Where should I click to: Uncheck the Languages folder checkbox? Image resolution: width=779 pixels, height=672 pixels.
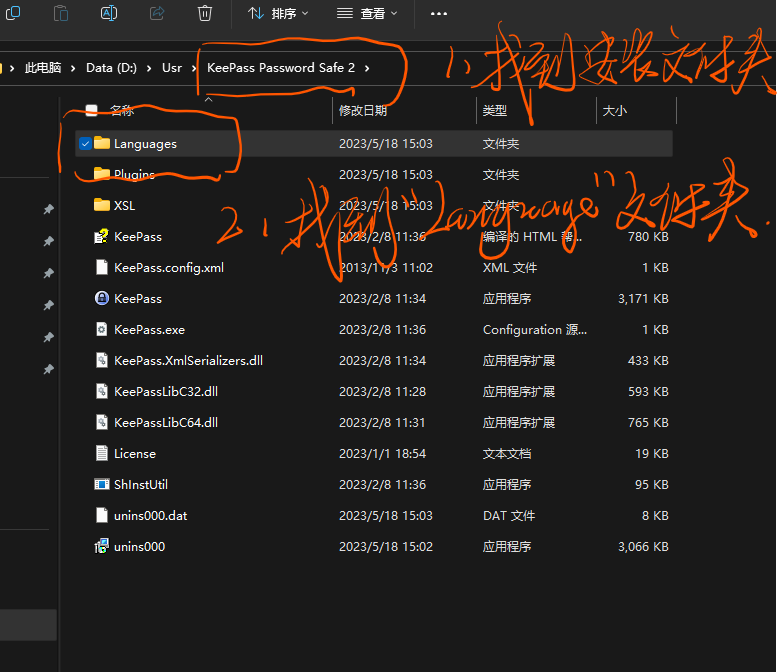85,144
